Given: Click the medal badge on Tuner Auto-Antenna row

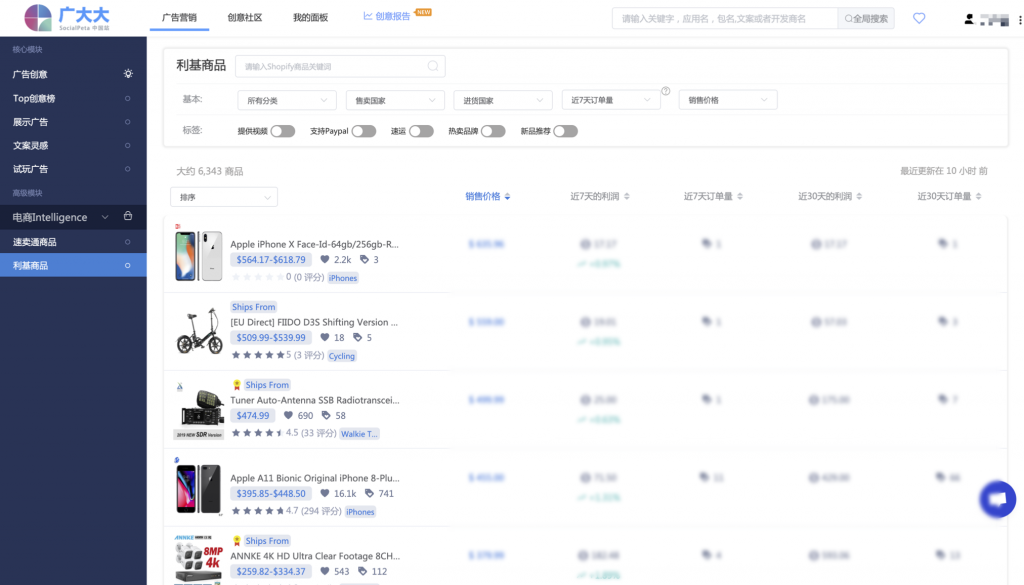Looking at the screenshot, I should tap(237, 385).
